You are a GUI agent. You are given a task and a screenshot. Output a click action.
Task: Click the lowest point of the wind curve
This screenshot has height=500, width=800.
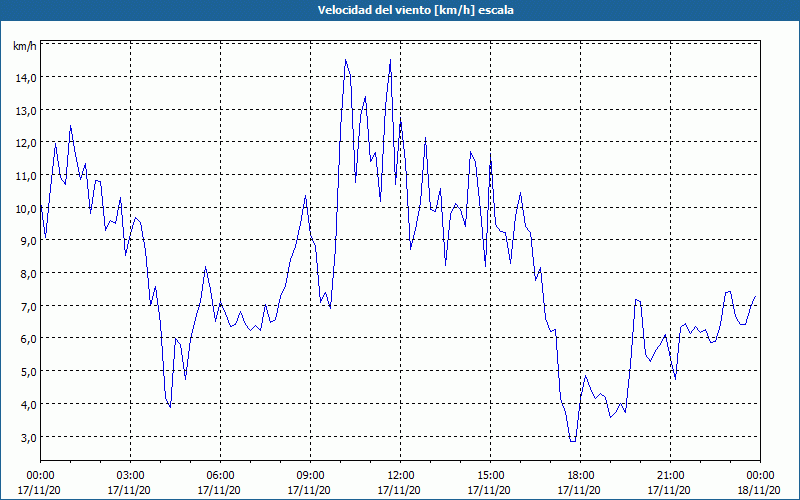pos(573,441)
